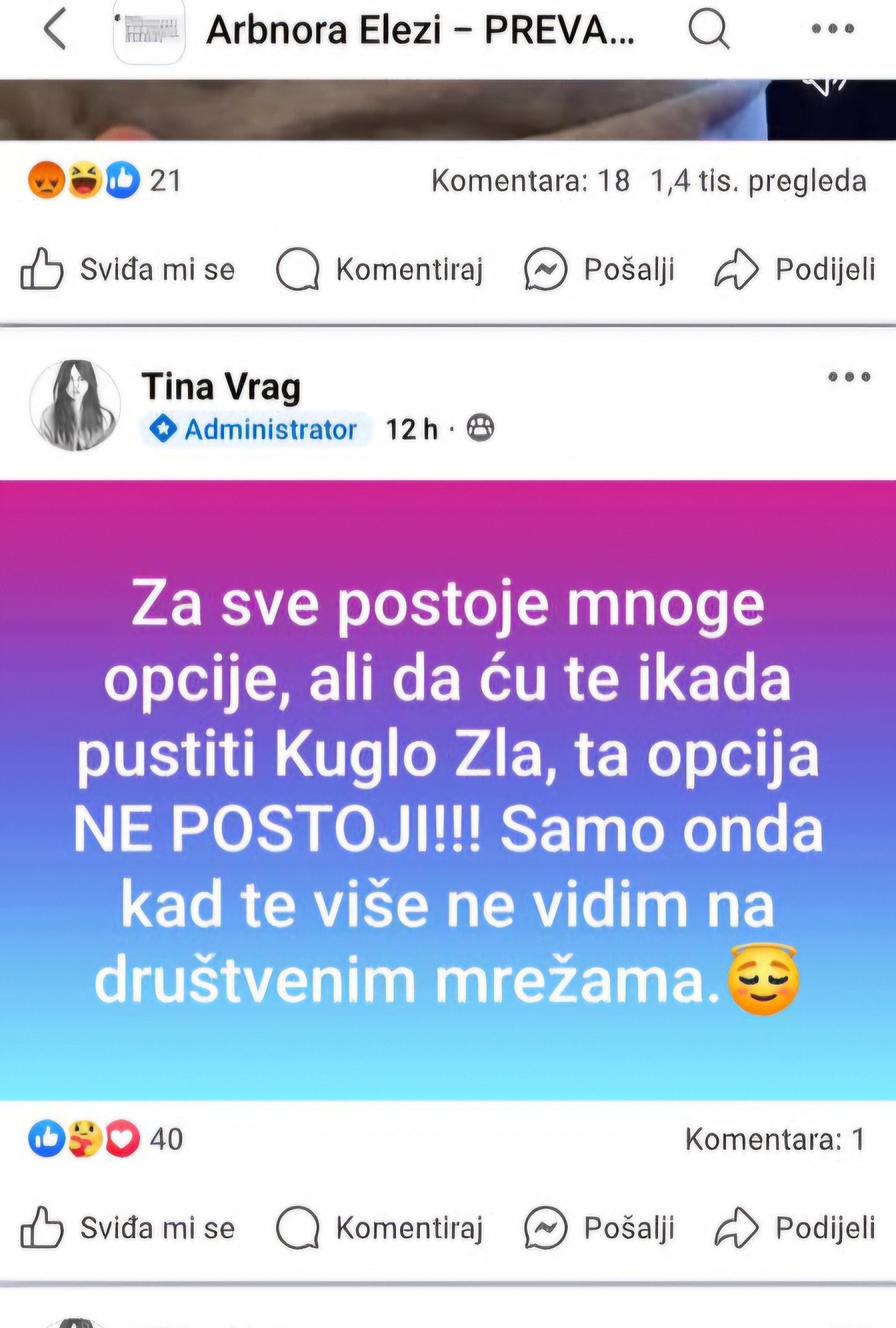Show audience via the group privacy icon

[480, 429]
